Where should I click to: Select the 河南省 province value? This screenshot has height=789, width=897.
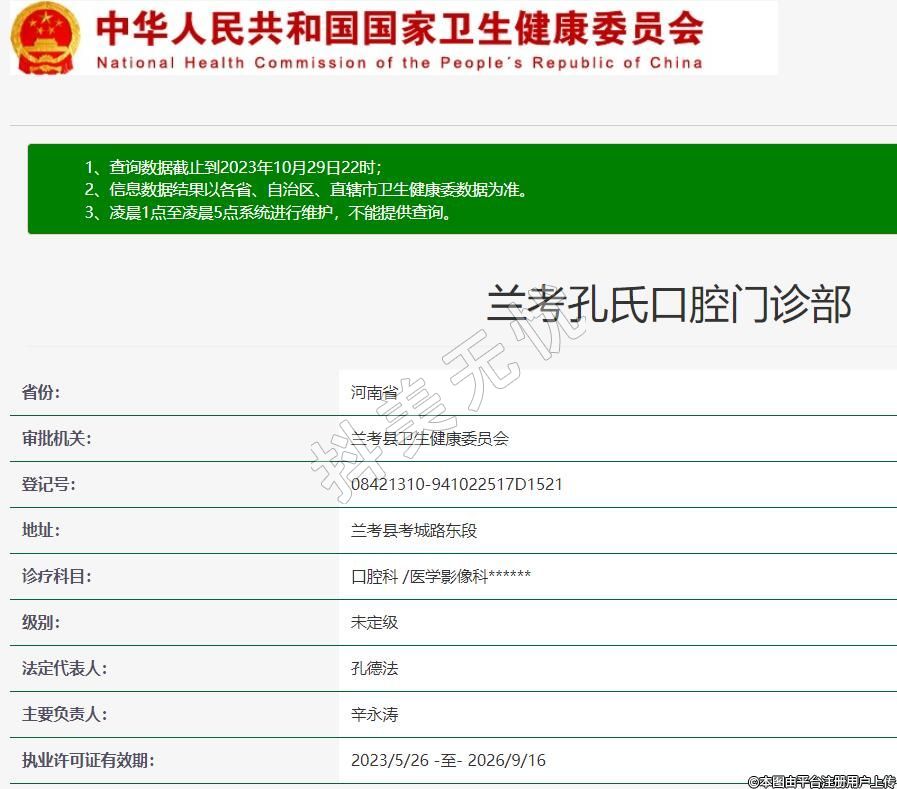point(374,392)
